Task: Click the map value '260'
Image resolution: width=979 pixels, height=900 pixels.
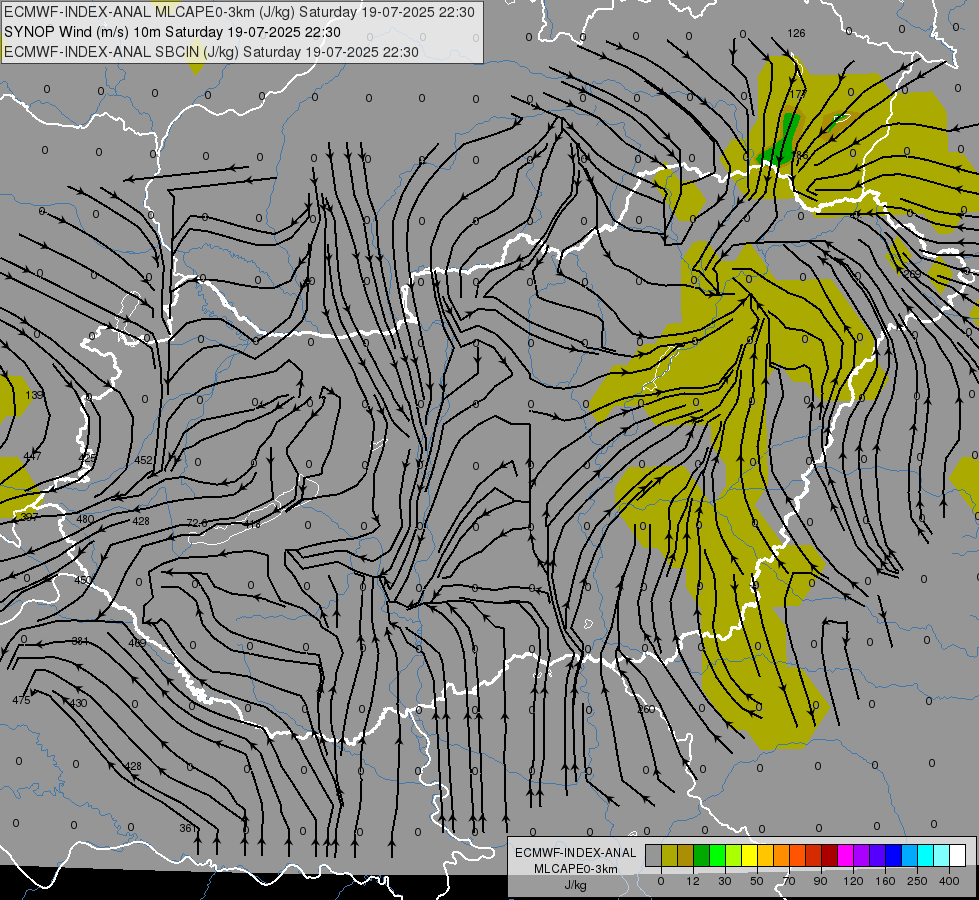Action: 646,710
